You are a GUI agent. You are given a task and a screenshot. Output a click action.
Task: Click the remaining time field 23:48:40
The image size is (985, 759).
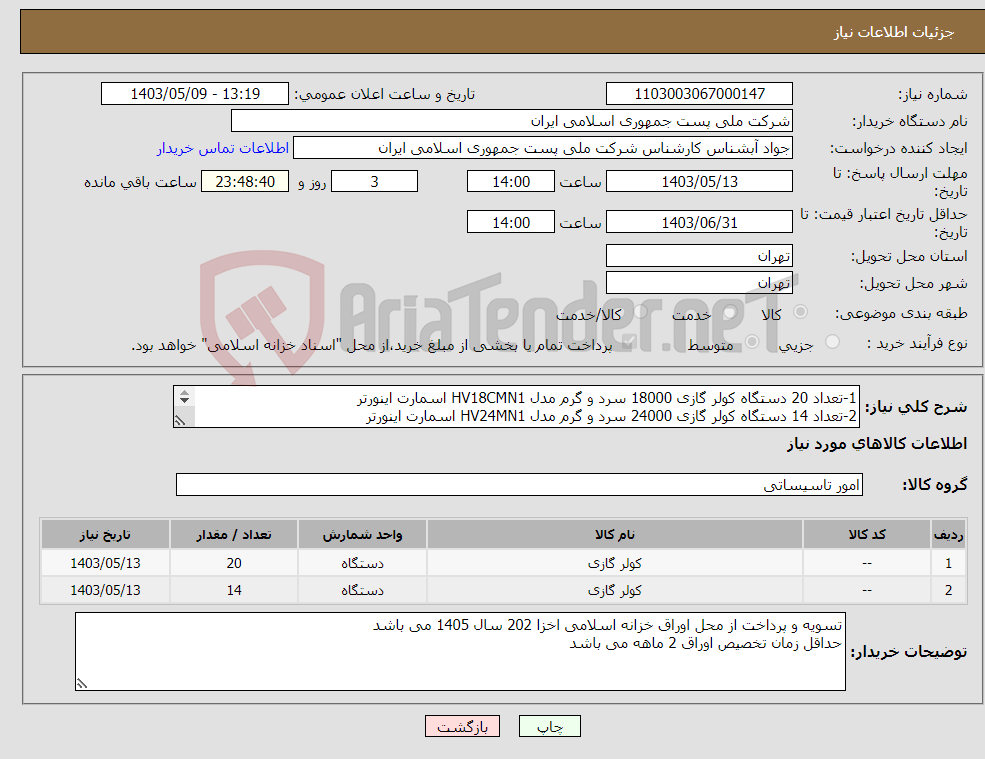(x=245, y=182)
